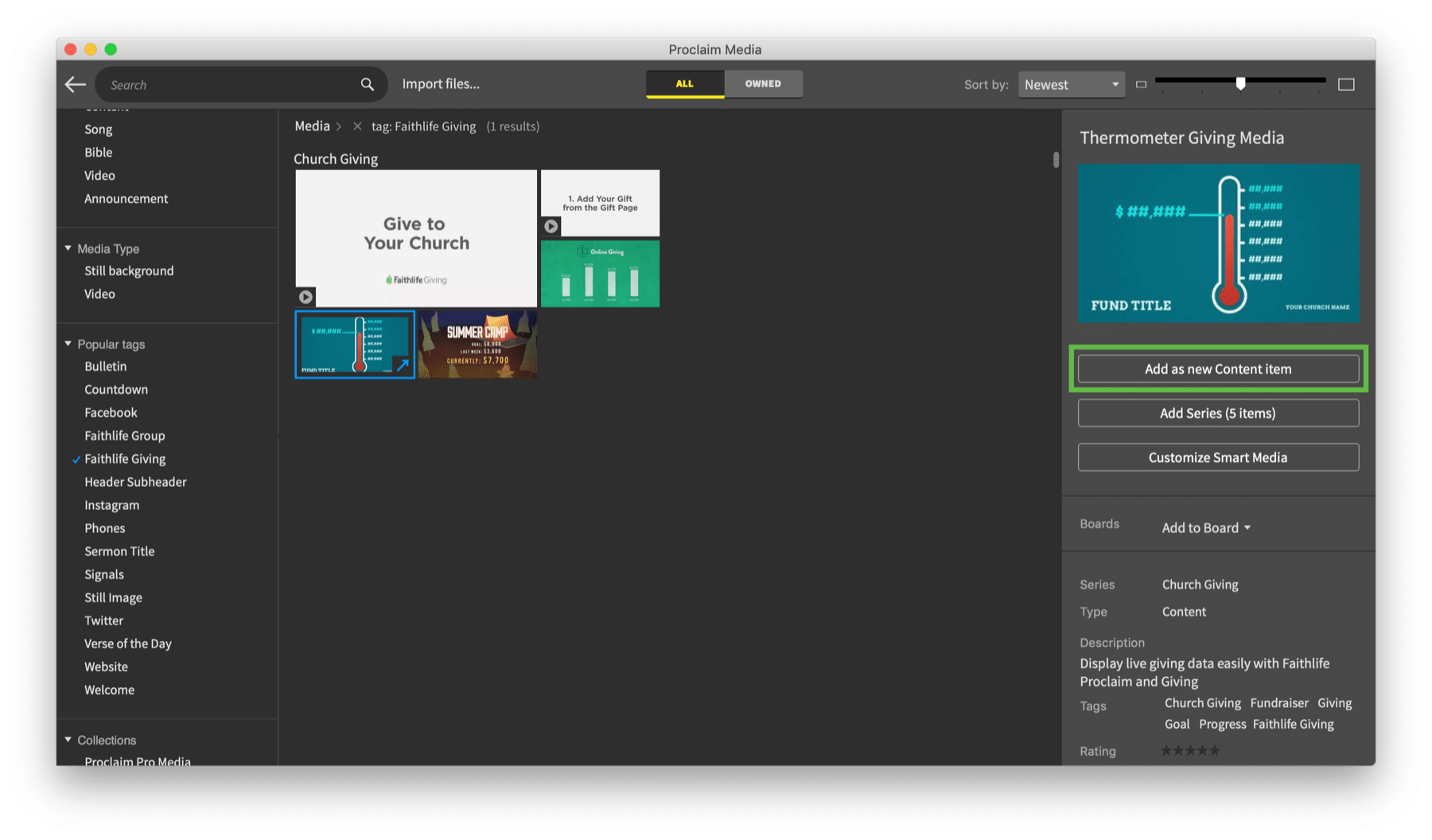Screen dimensions: 1432x840
Task: Click the Fundraiser tag in details
Action: (1279, 703)
